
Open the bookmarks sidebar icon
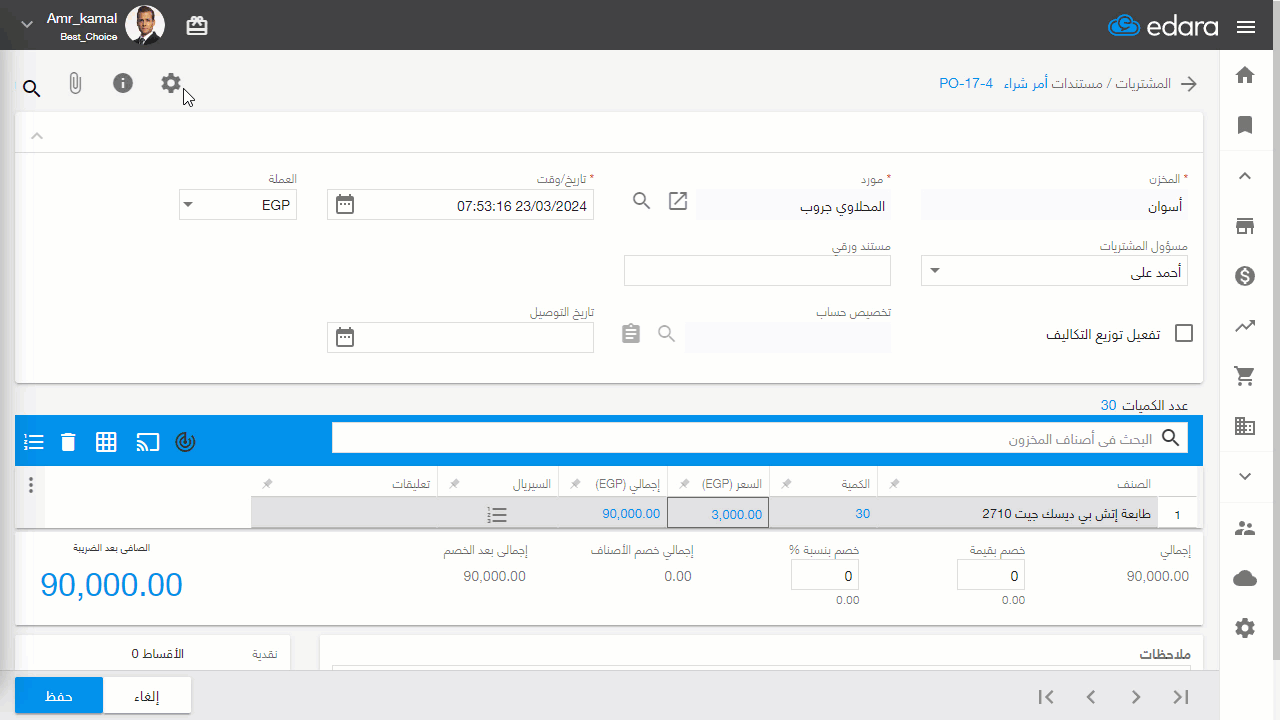pos(1245,125)
